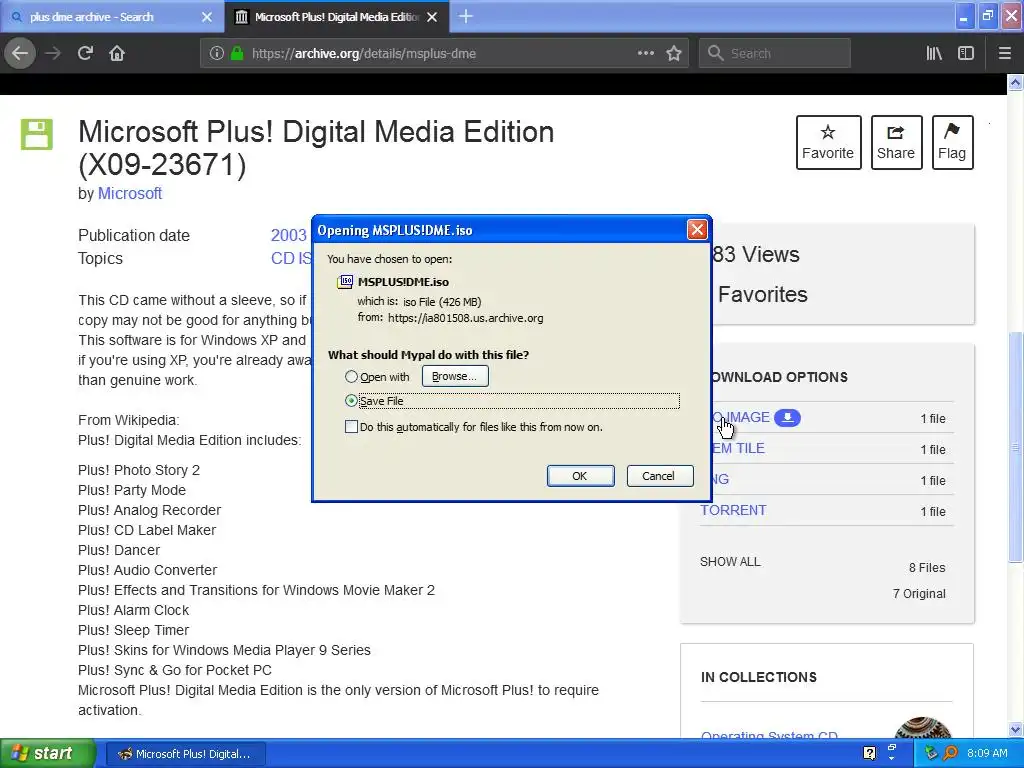This screenshot has width=1024, height=768.
Task: Flag this archive item
Action: 952,142
